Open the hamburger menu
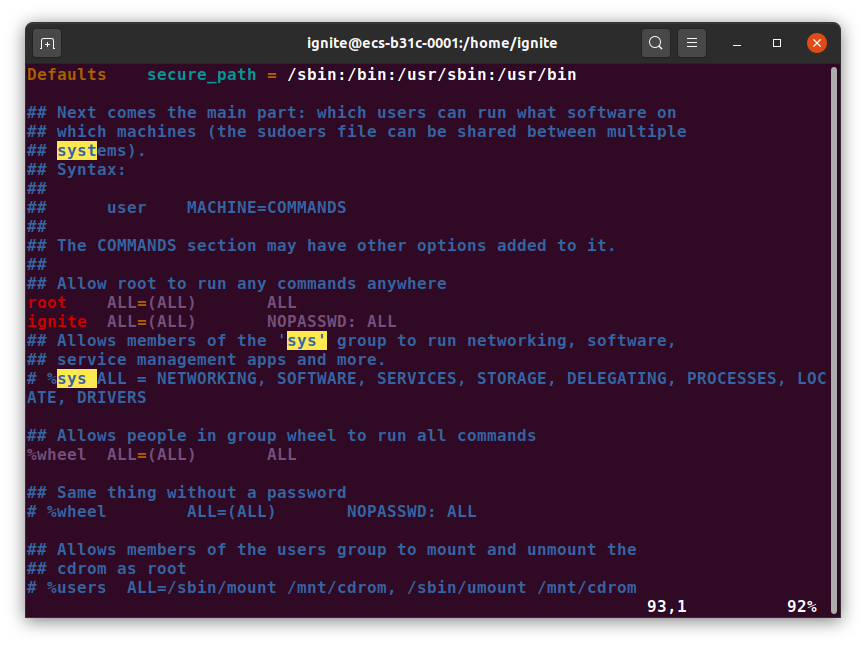The height and width of the screenshot is (646, 866). pos(691,43)
